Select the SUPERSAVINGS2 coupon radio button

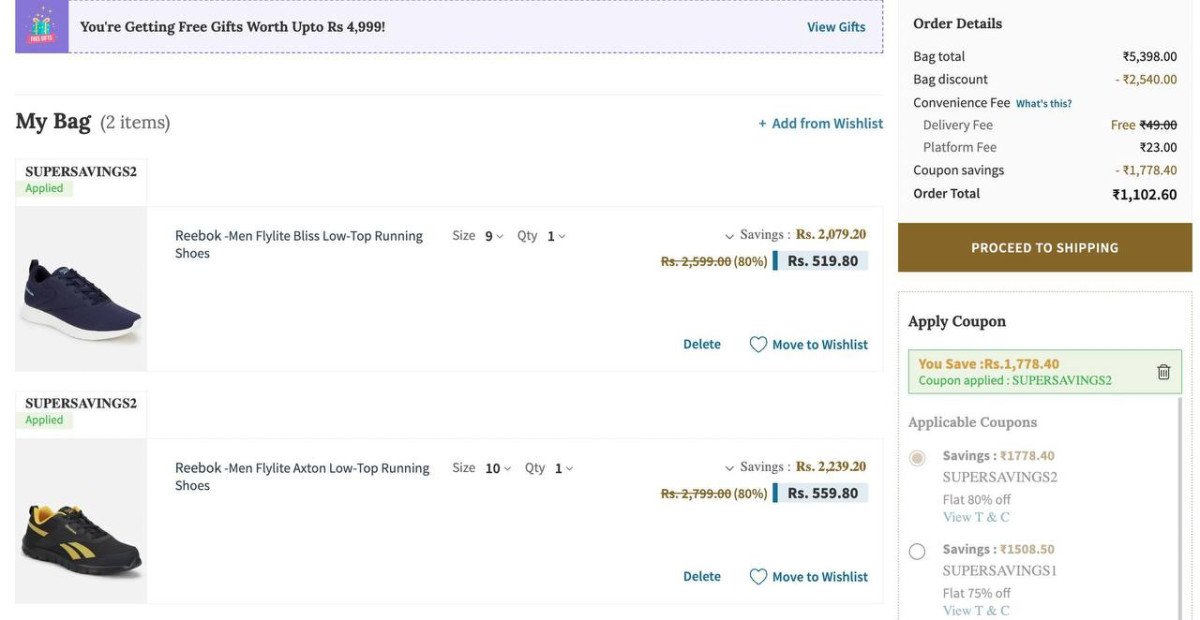[x=917, y=458]
